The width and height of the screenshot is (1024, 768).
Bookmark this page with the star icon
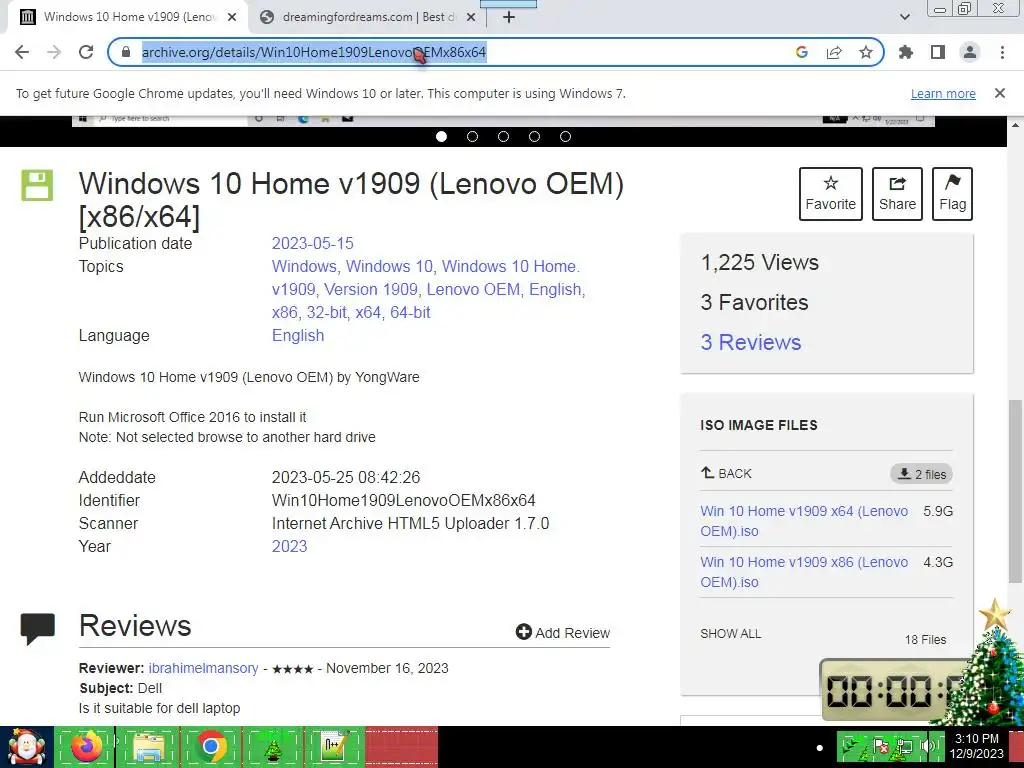[866, 52]
